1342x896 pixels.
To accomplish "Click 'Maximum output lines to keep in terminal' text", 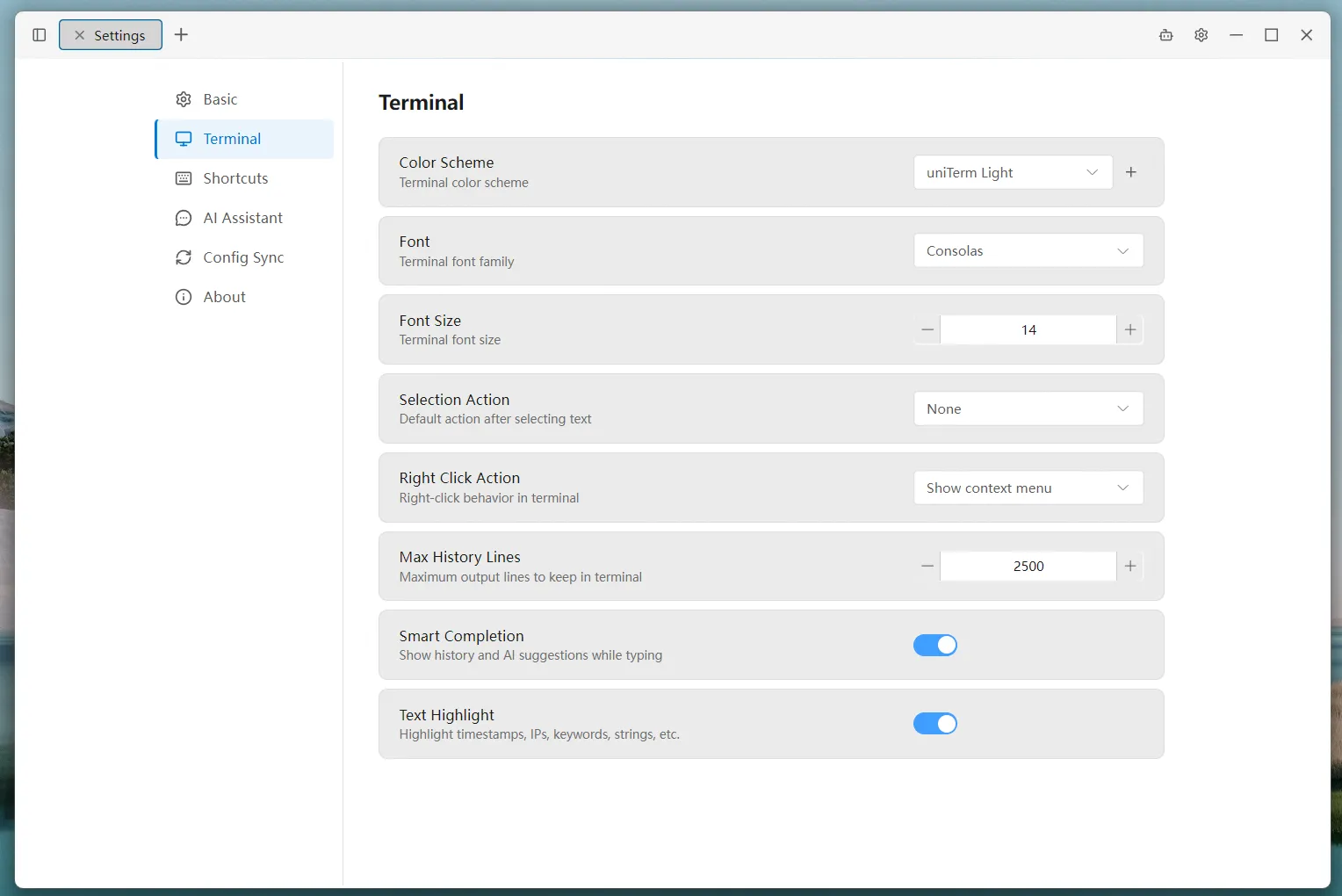I will pos(521,577).
